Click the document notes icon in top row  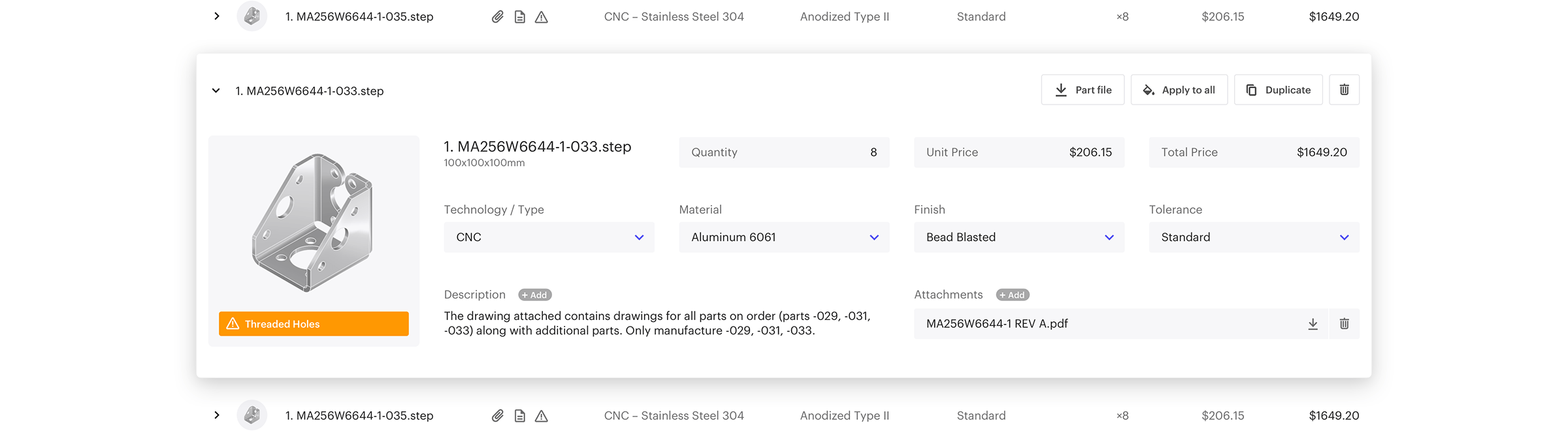(x=519, y=17)
